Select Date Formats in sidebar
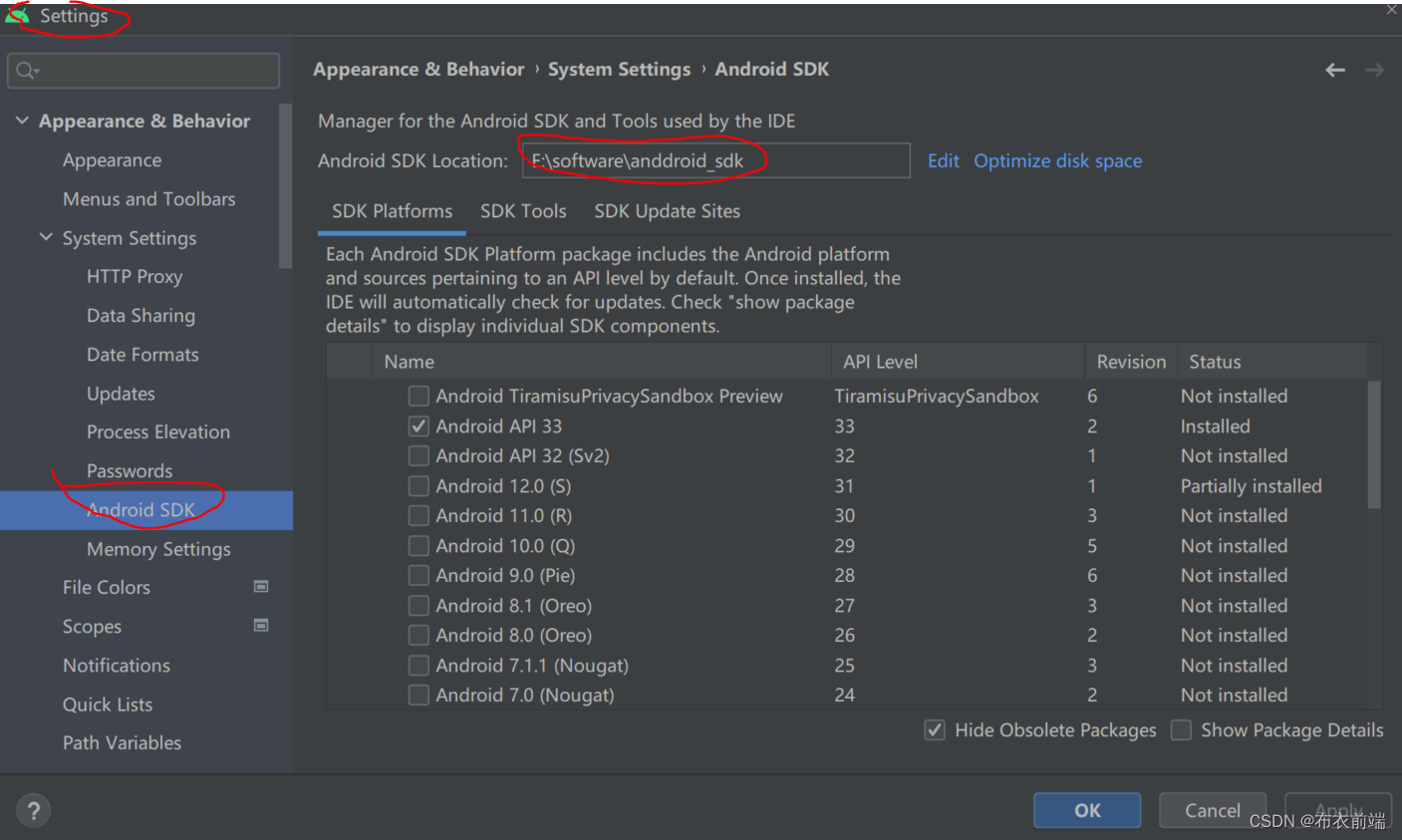The image size is (1402, 840). click(x=142, y=355)
